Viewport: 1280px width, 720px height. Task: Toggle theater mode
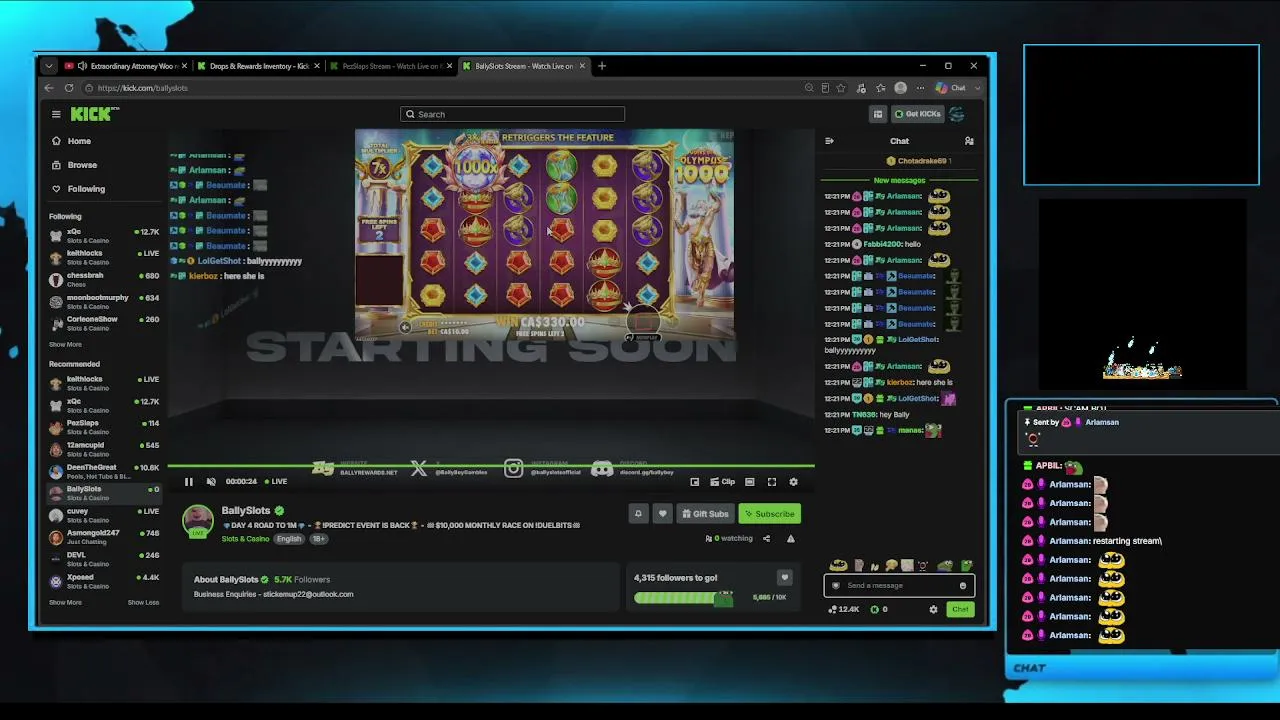[750, 482]
